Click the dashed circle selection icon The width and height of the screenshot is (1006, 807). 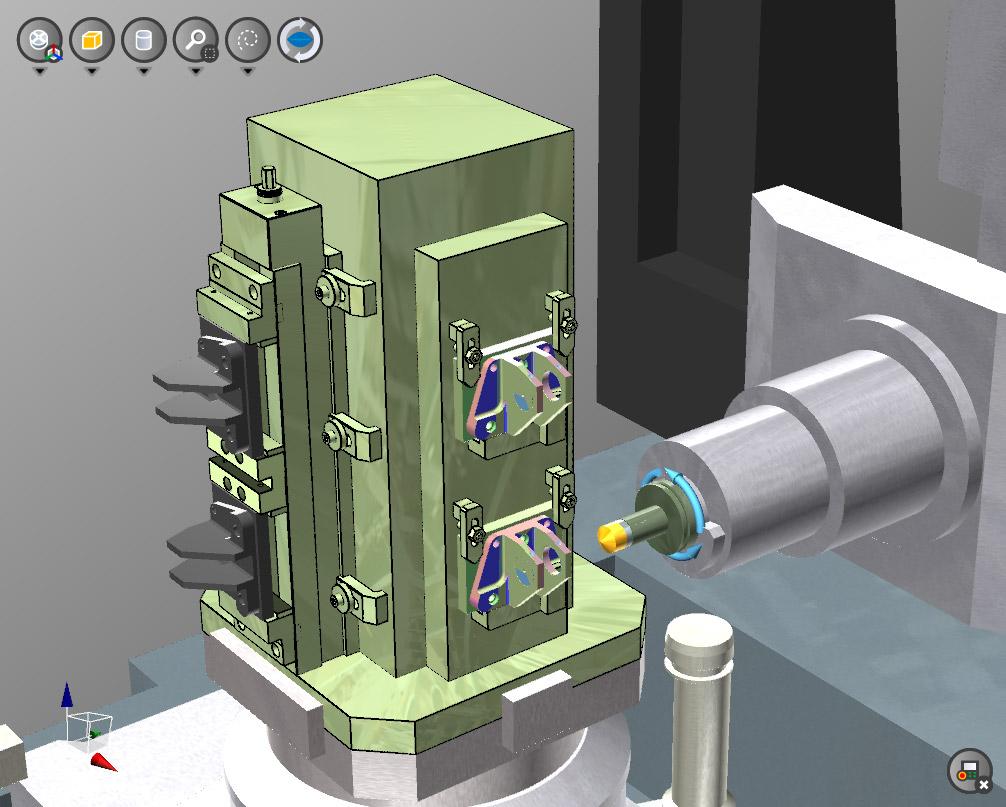pos(248,41)
